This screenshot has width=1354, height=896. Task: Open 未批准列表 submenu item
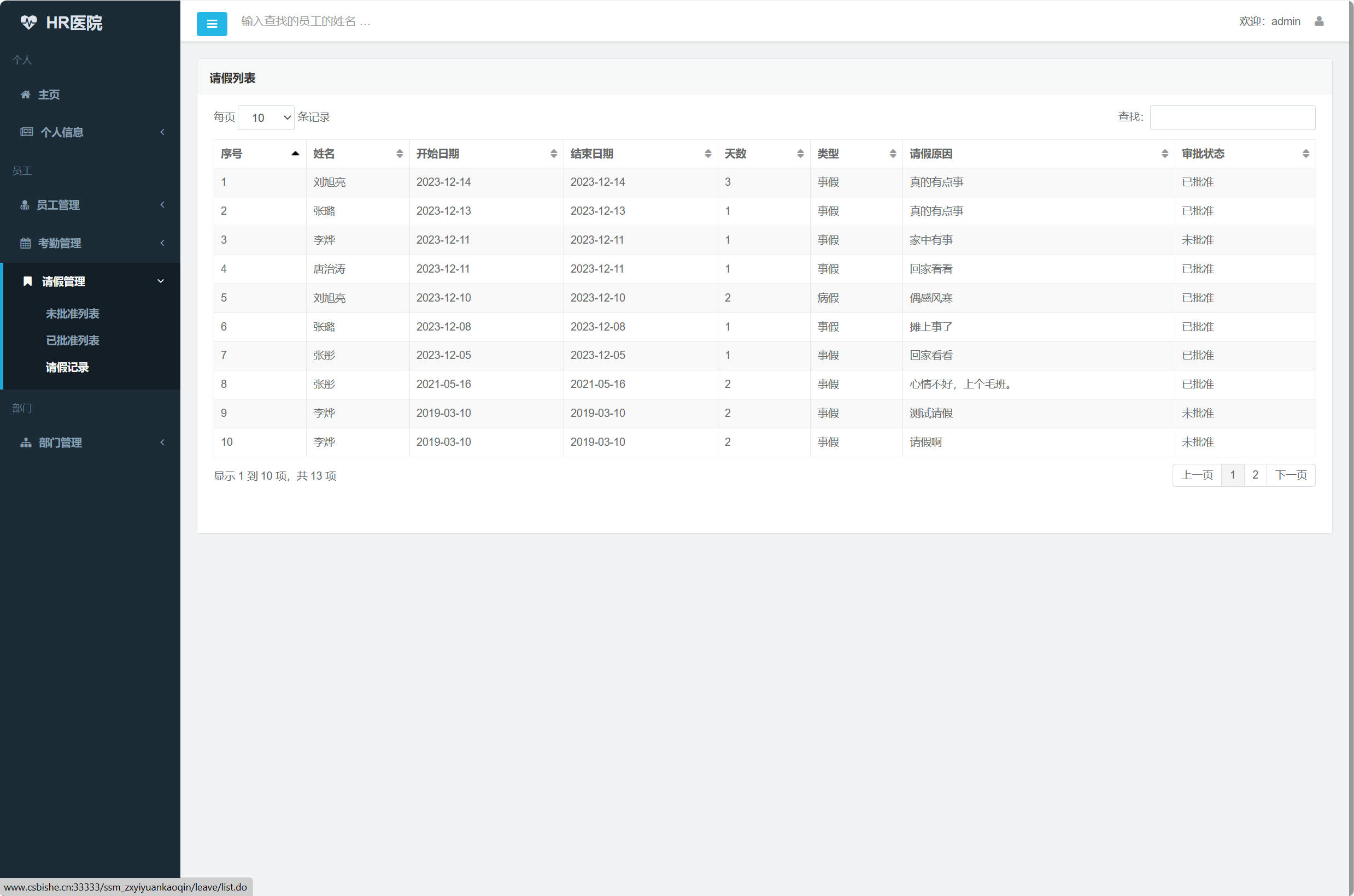73,314
